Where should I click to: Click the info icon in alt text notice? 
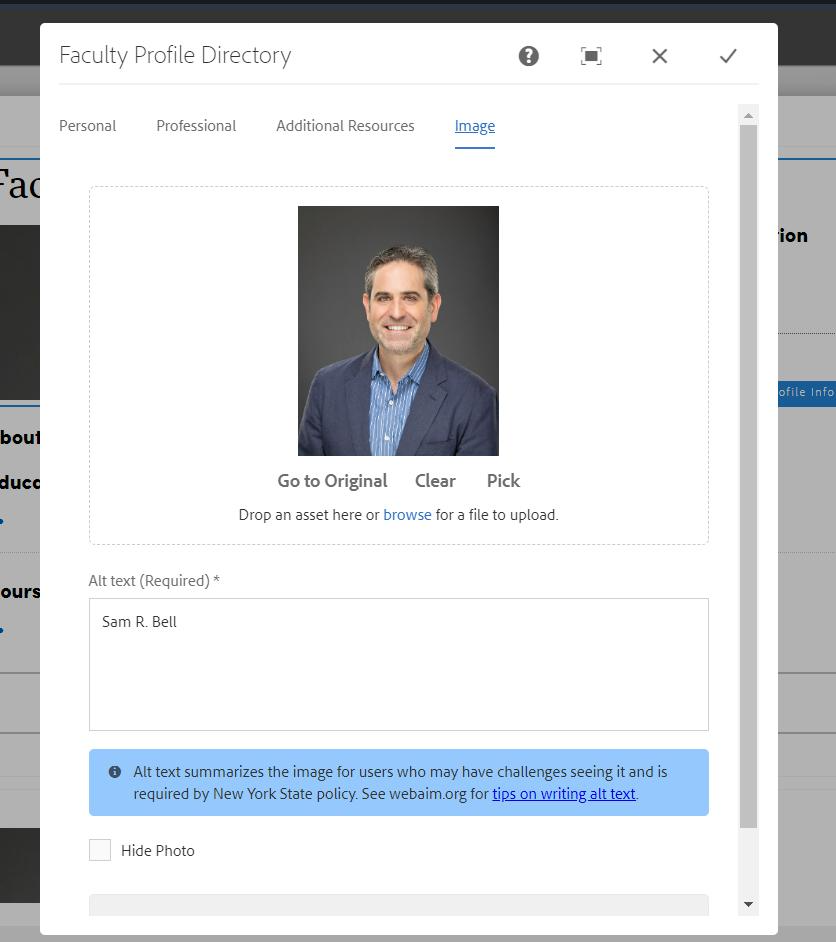(x=115, y=772)
